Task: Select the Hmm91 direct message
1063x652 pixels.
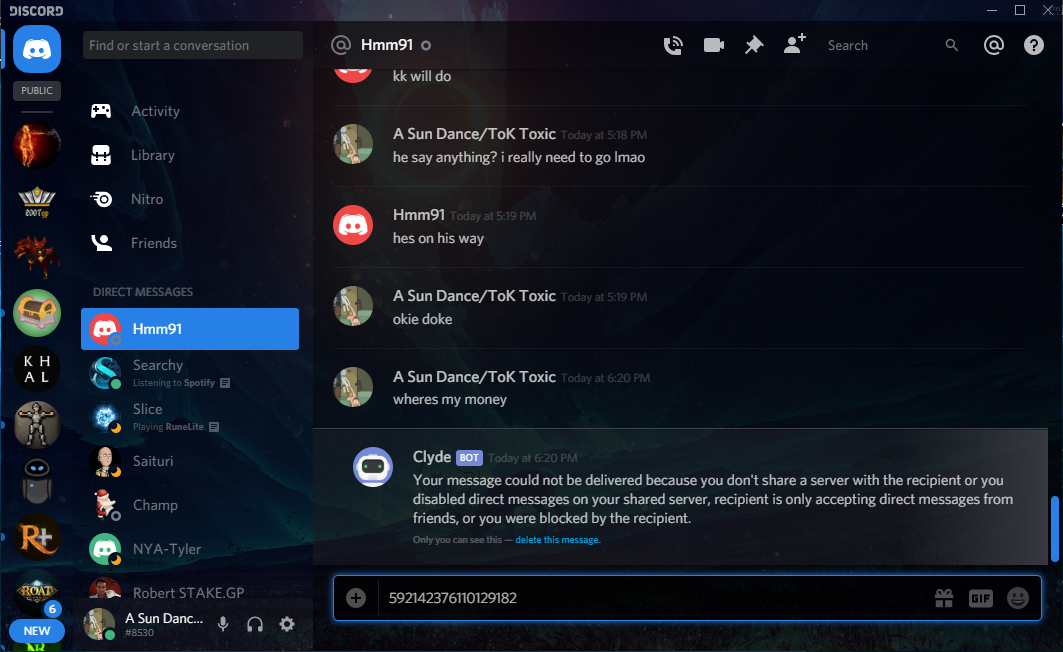Action: [190, 329]
